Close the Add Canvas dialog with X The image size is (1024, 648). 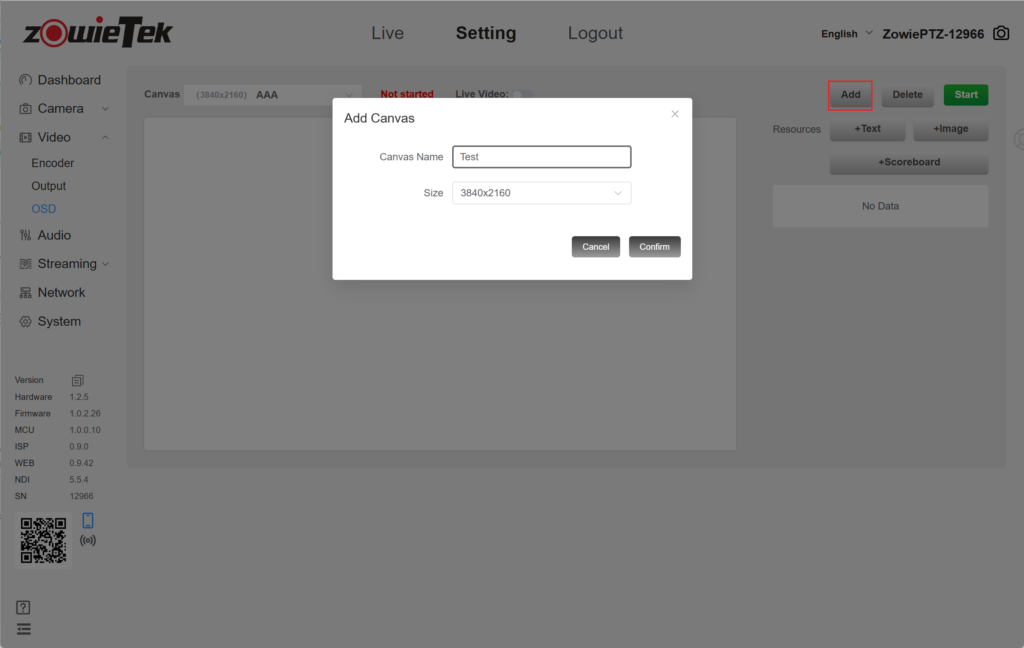click(x=675, y=114)
